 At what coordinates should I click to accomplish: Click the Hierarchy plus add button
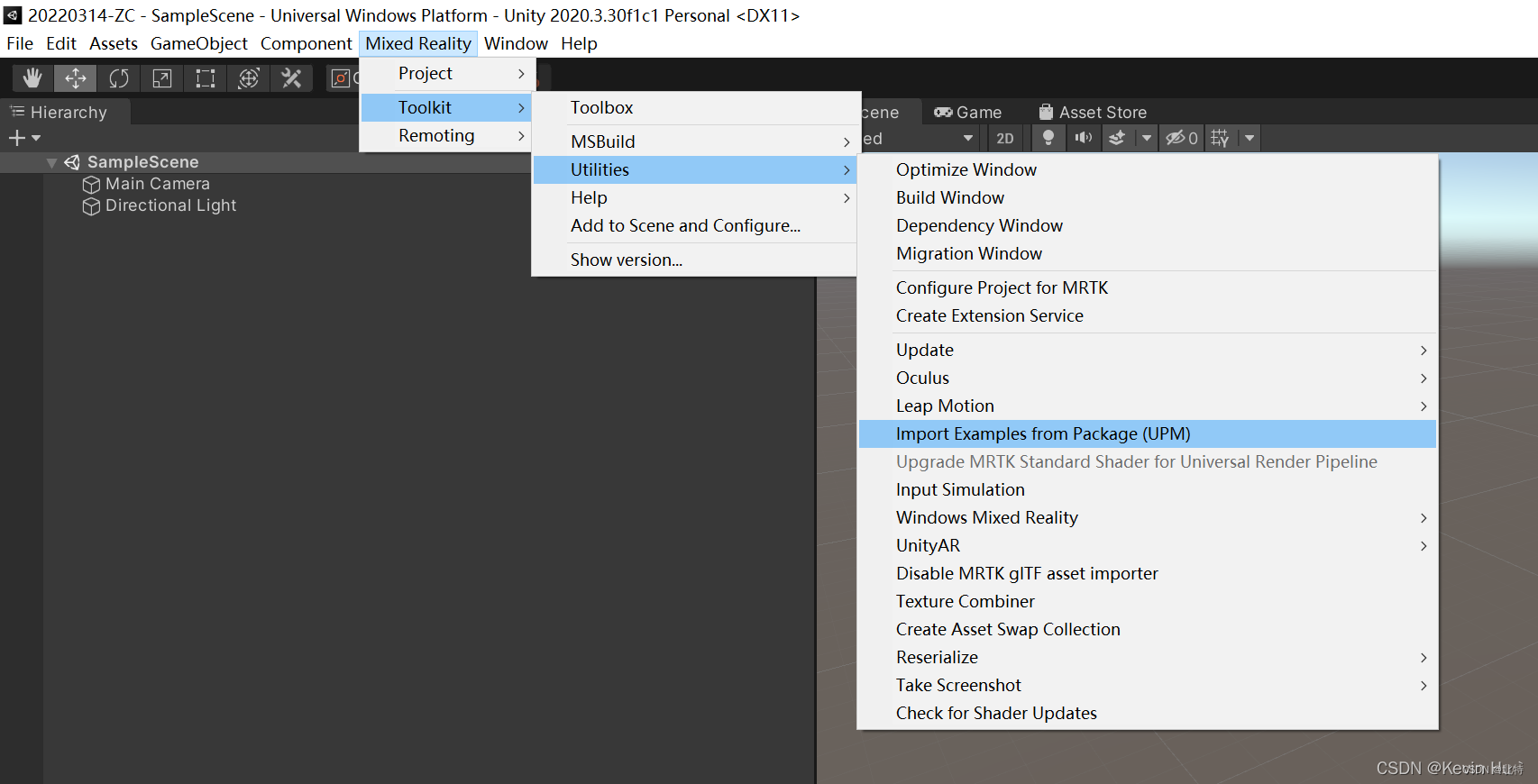pos(16,138)
